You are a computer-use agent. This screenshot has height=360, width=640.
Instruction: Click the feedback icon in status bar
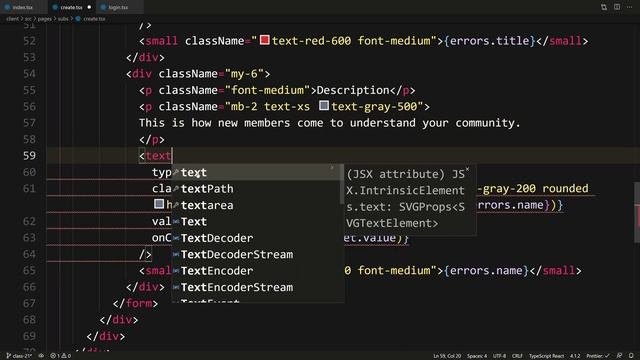(619, 356)
